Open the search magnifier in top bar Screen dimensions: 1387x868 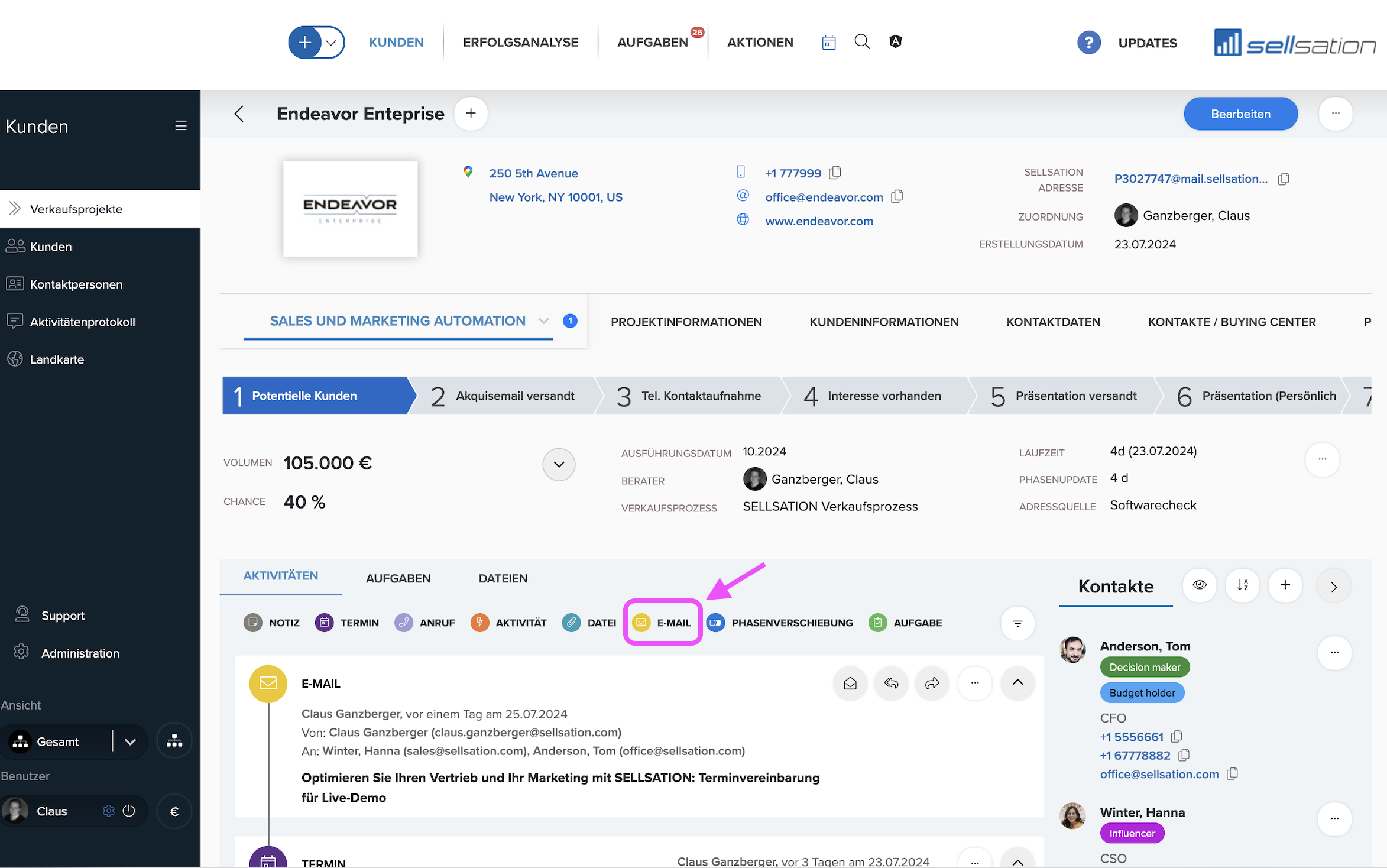[x=862, y=41]
